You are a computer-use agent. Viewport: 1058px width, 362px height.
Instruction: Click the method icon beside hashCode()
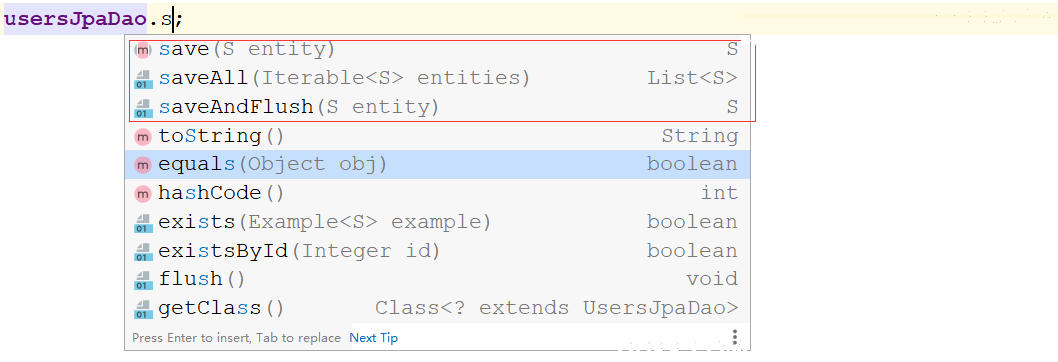pos(142,194)
